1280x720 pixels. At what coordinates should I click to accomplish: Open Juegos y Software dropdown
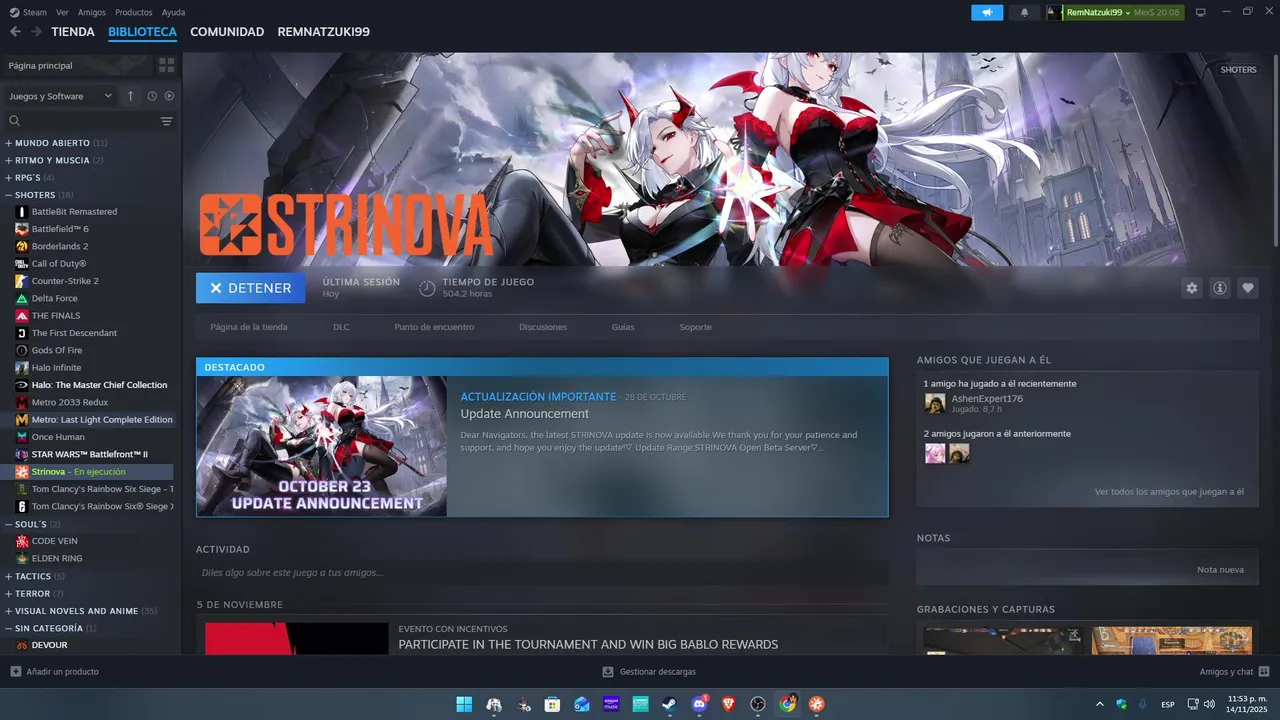[60, 96]
